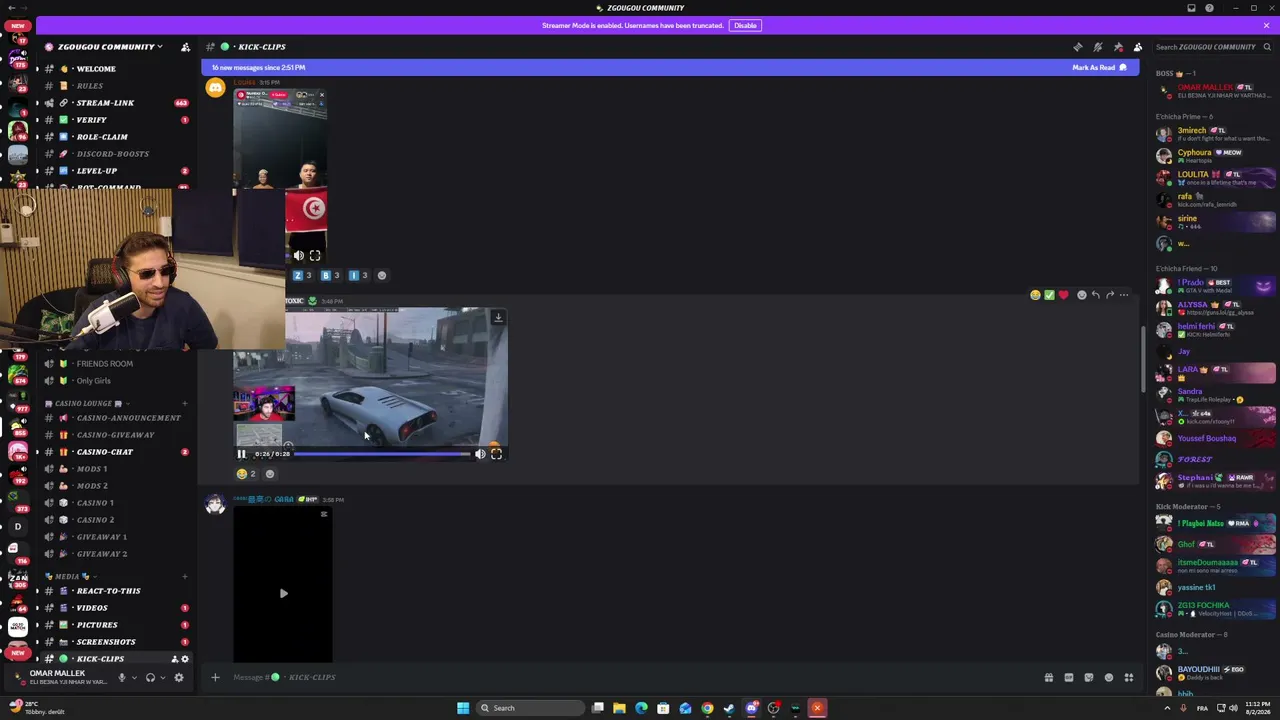Forward the hovered message
Screen dimensions: 1280x720
coord(1109,295)
